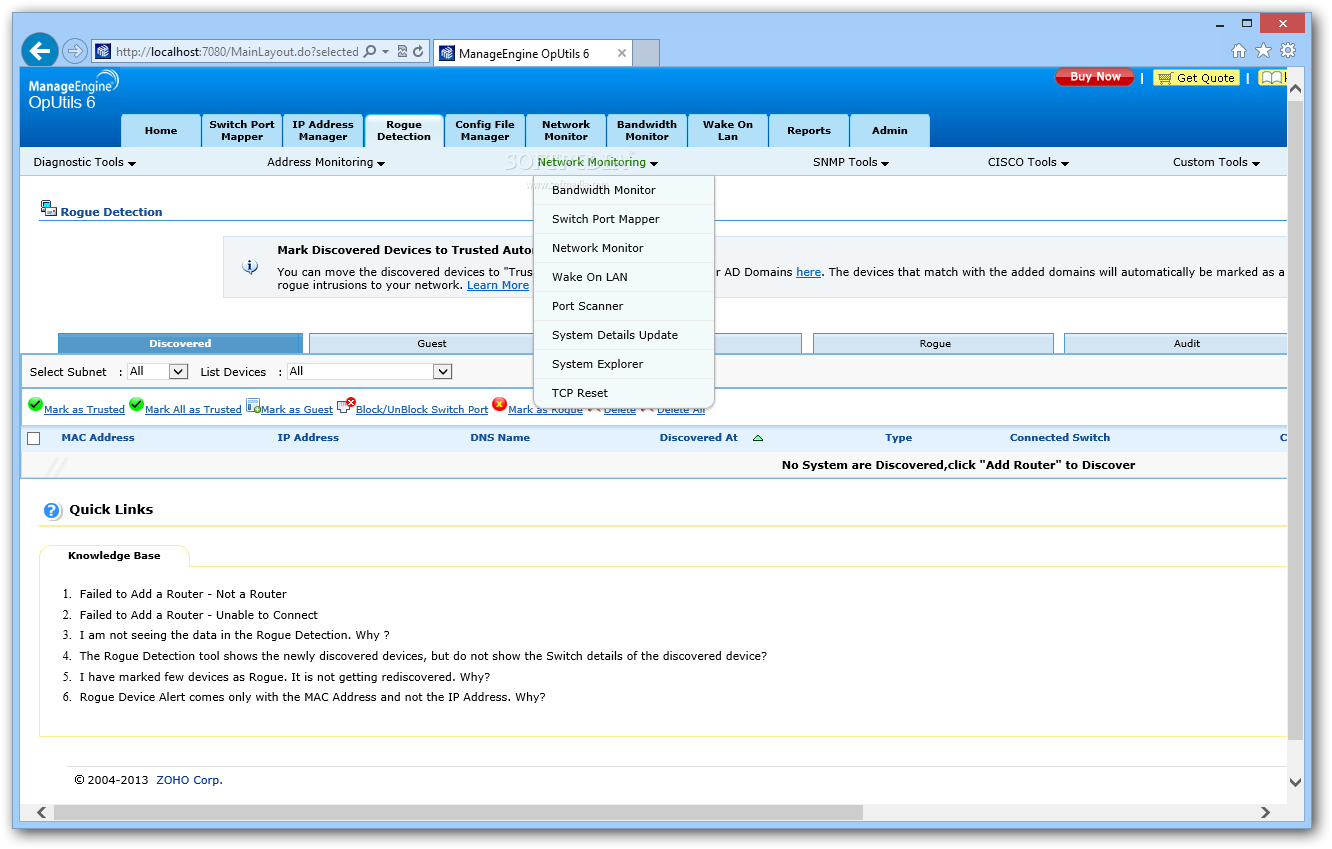Screen dimensions: 1332x849
Task: Open the ZOHO Corp. footer link
Action: (x=189, y=780)
